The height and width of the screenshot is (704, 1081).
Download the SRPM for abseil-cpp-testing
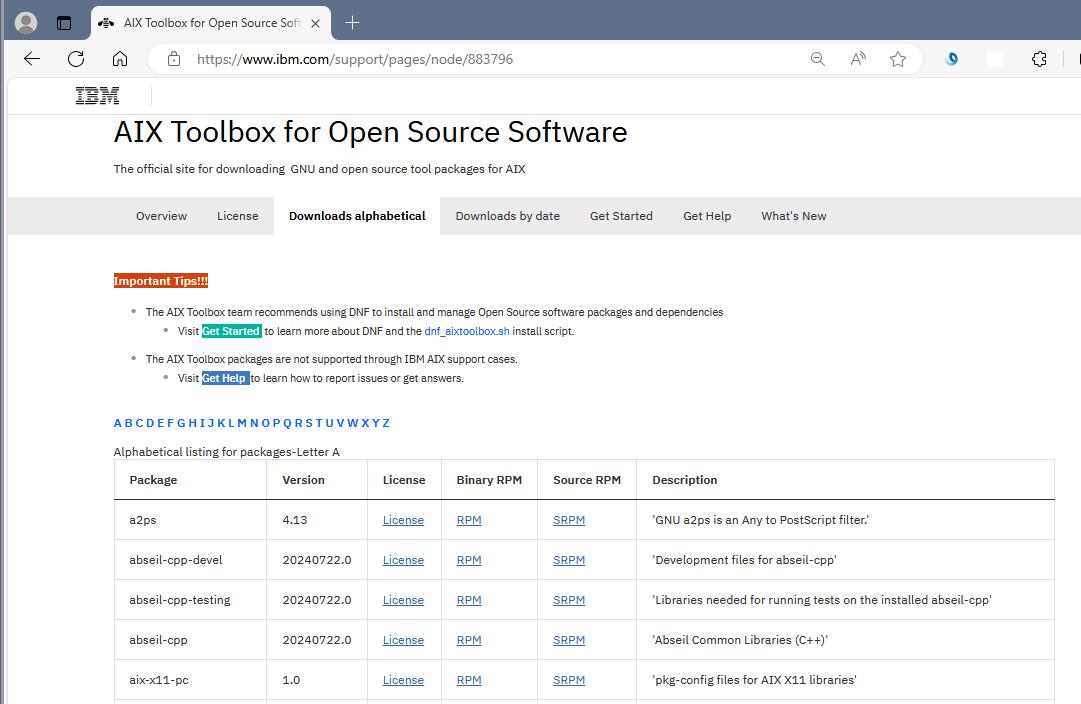tap(569, 600)
